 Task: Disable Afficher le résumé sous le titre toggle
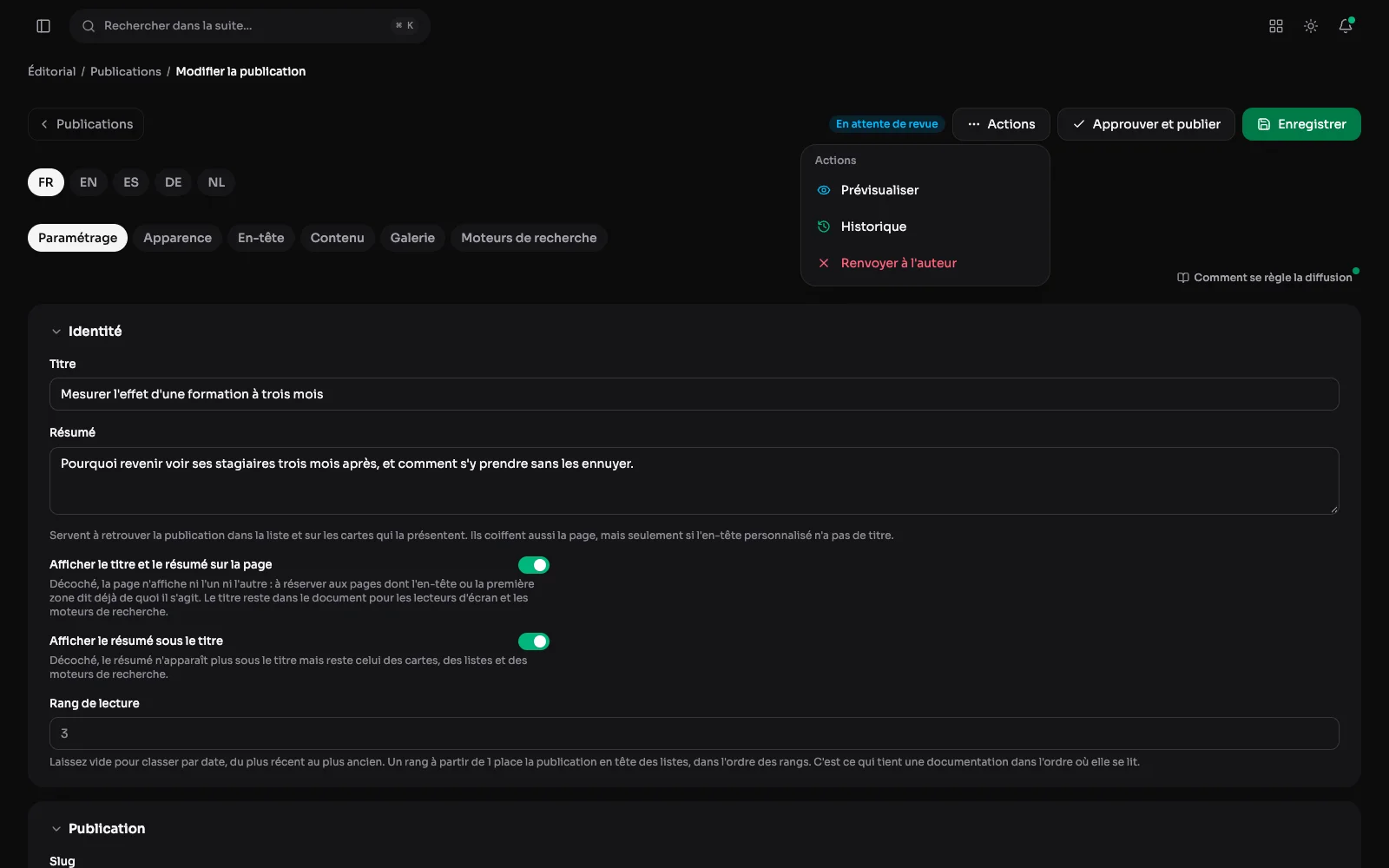click(534, 641)
